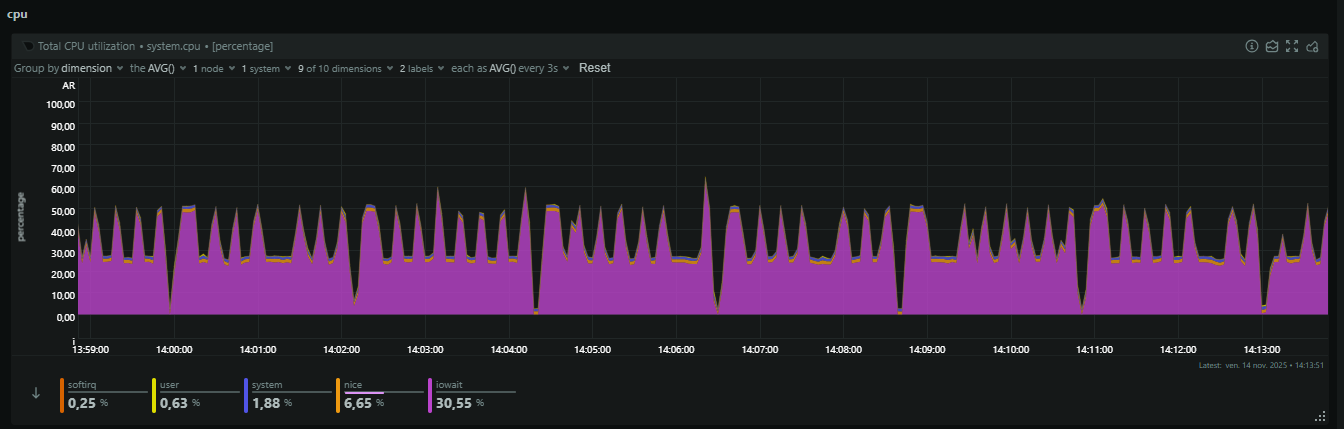Open the 1 node filter dropdown
Image resolution: width=1344 pixels, height=429 pixels.
coord(213,68)
